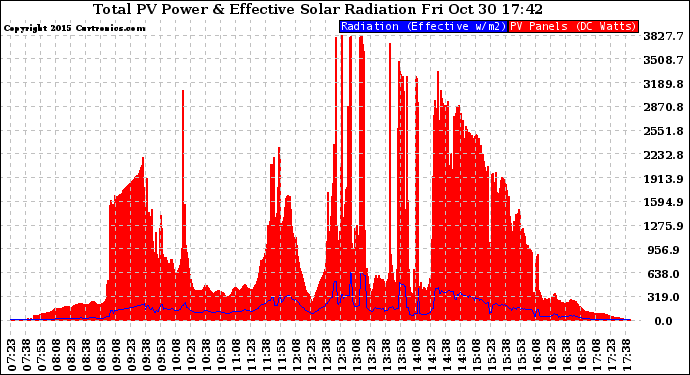Click the 15:08 time label
This screenshot has width=690, height=375.
tap(477, 354)
